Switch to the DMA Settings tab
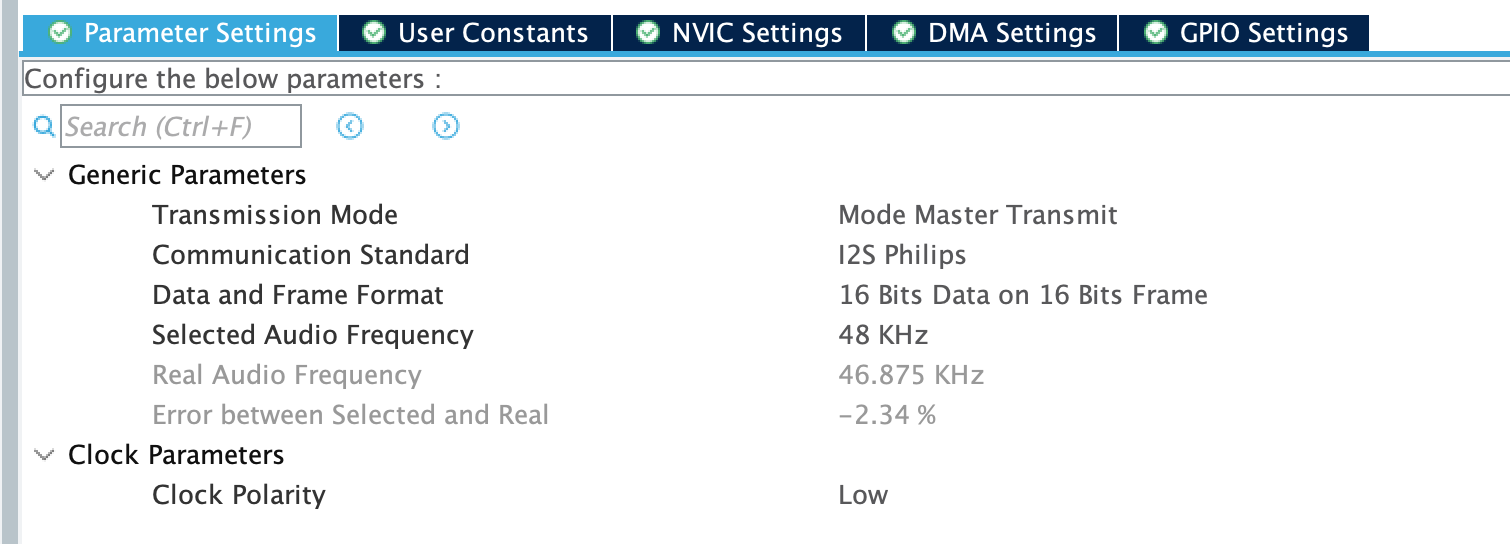 1009,33
